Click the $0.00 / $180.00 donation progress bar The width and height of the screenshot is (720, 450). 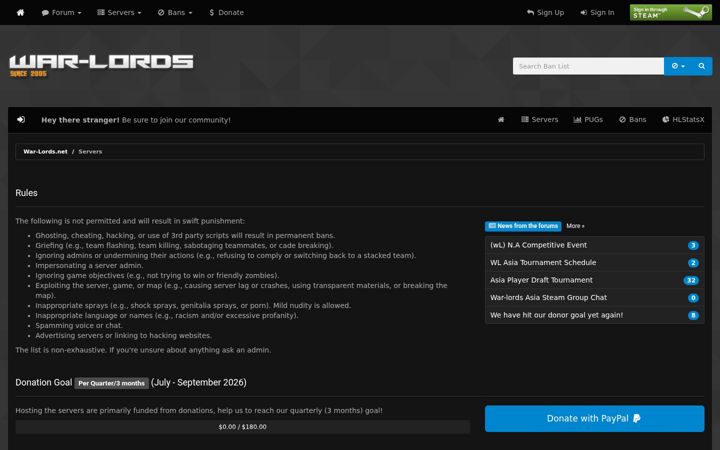click(242, 427)
